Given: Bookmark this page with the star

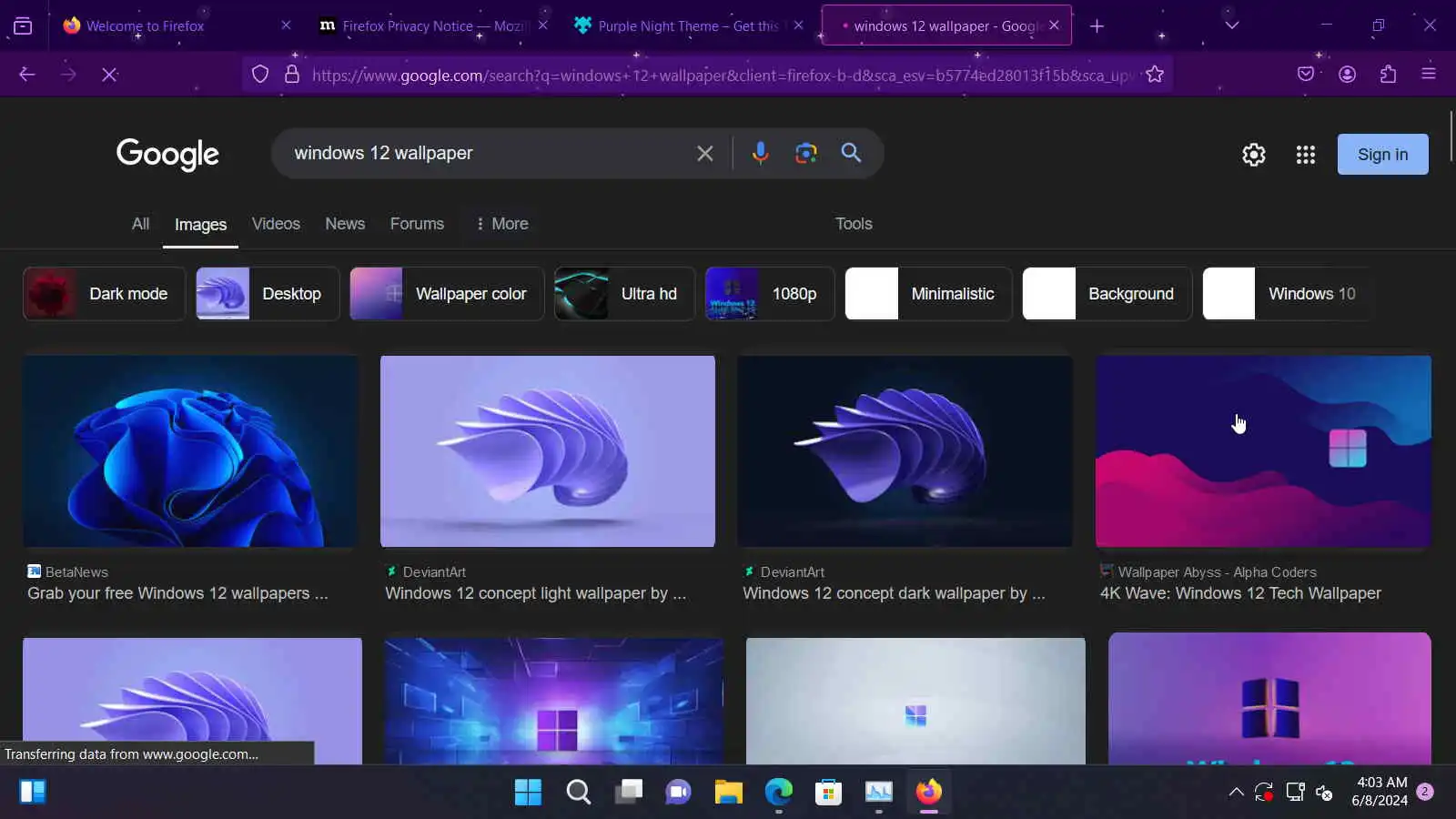Looking at the screenshot, I should (x=1155, y=75).
